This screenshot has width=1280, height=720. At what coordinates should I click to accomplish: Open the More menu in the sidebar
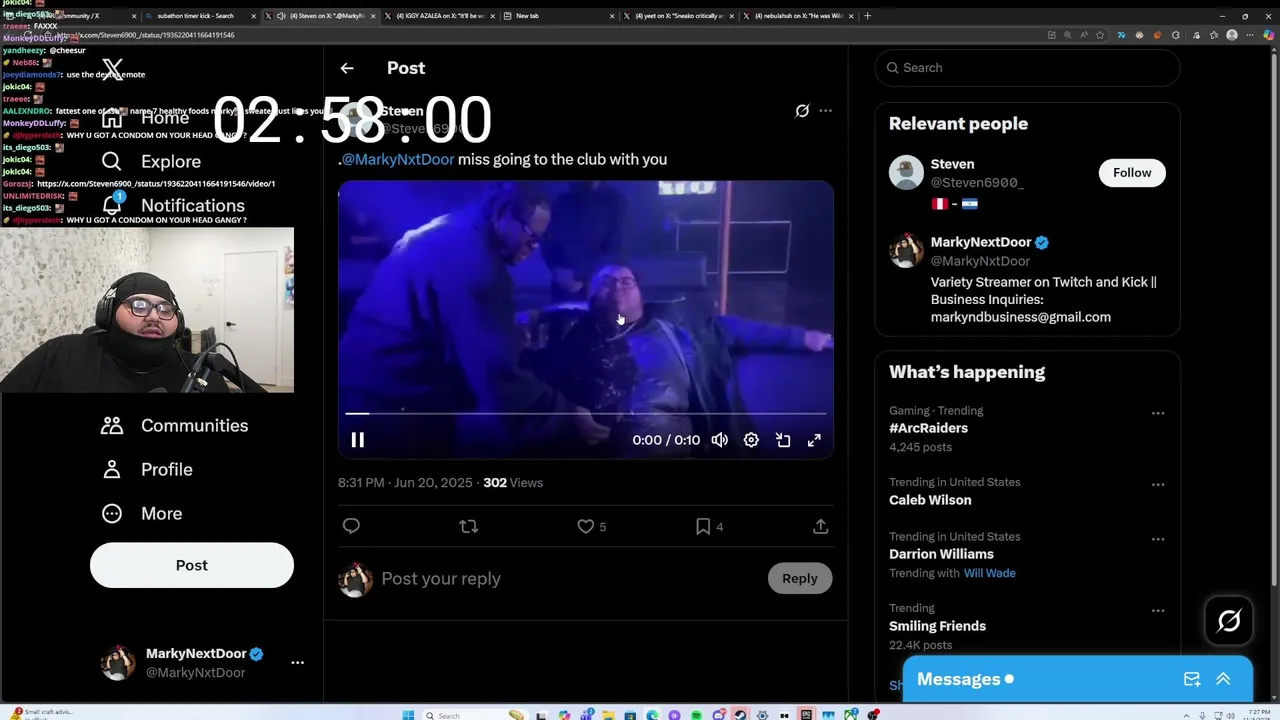tap(142, 513)
